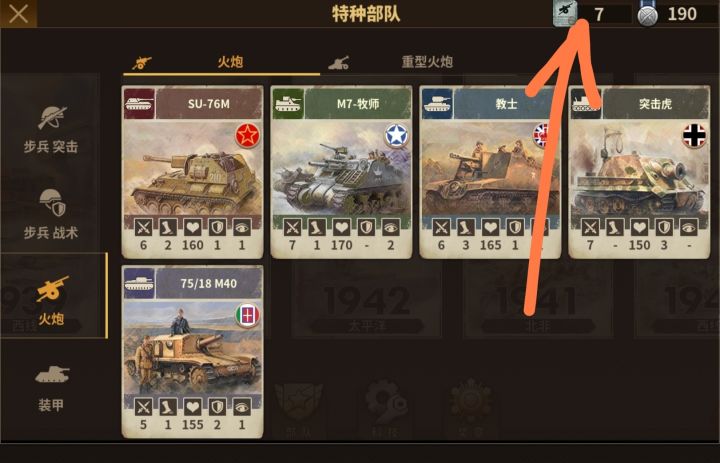Screen dimensions: 720x463
Task: Select the 步兵战术 helmet shield category
Action: click(51, 215)
